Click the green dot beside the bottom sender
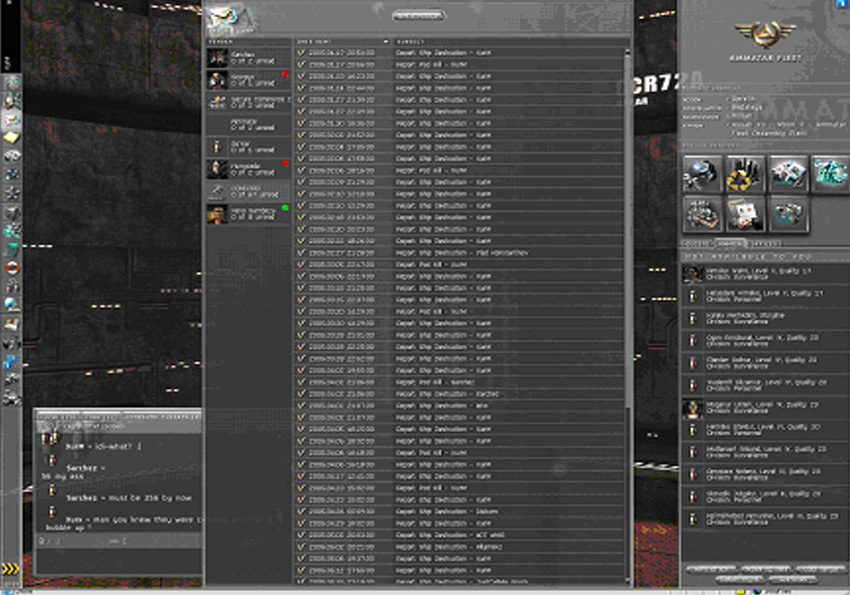The height and width of the screenshot is (595, 850). click(285, 208)
